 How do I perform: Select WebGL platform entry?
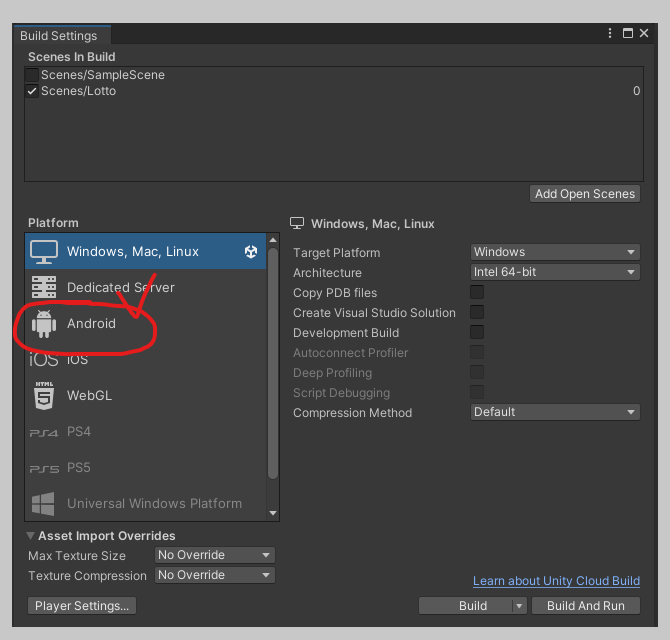tap(146, 396)
